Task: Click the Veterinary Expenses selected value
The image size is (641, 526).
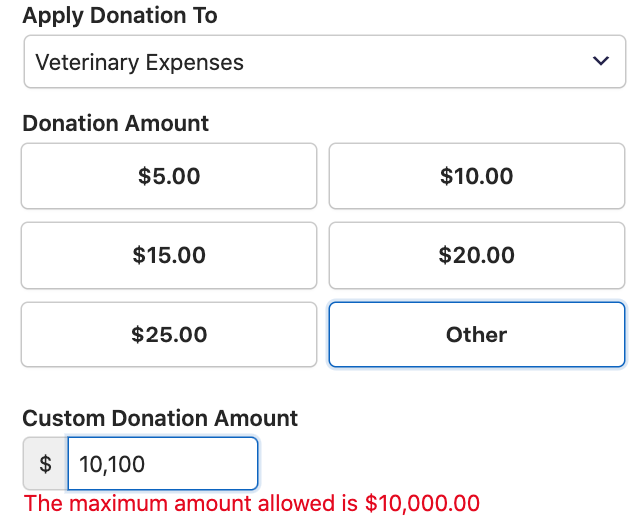Action: tap(139, 62)
